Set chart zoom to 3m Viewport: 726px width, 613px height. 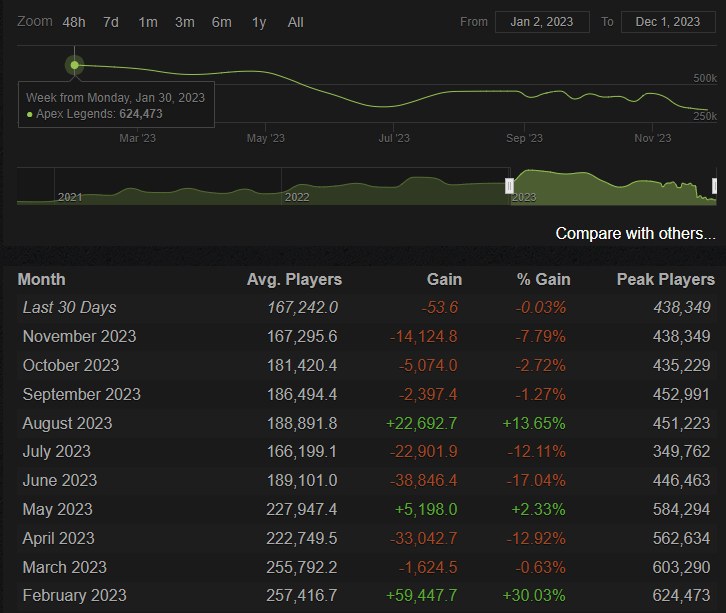(185, 22)
